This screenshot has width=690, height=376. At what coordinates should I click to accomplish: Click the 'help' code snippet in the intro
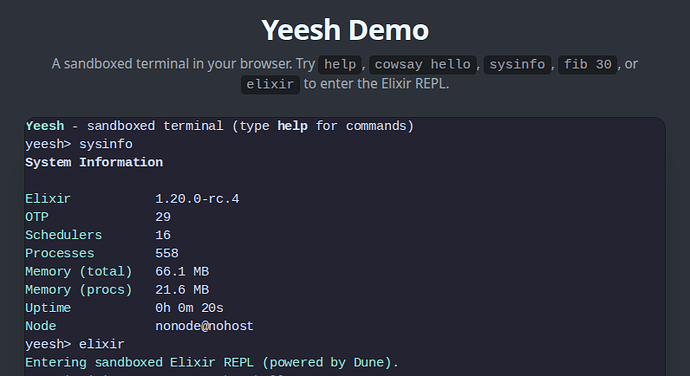(x=340, y=64)
